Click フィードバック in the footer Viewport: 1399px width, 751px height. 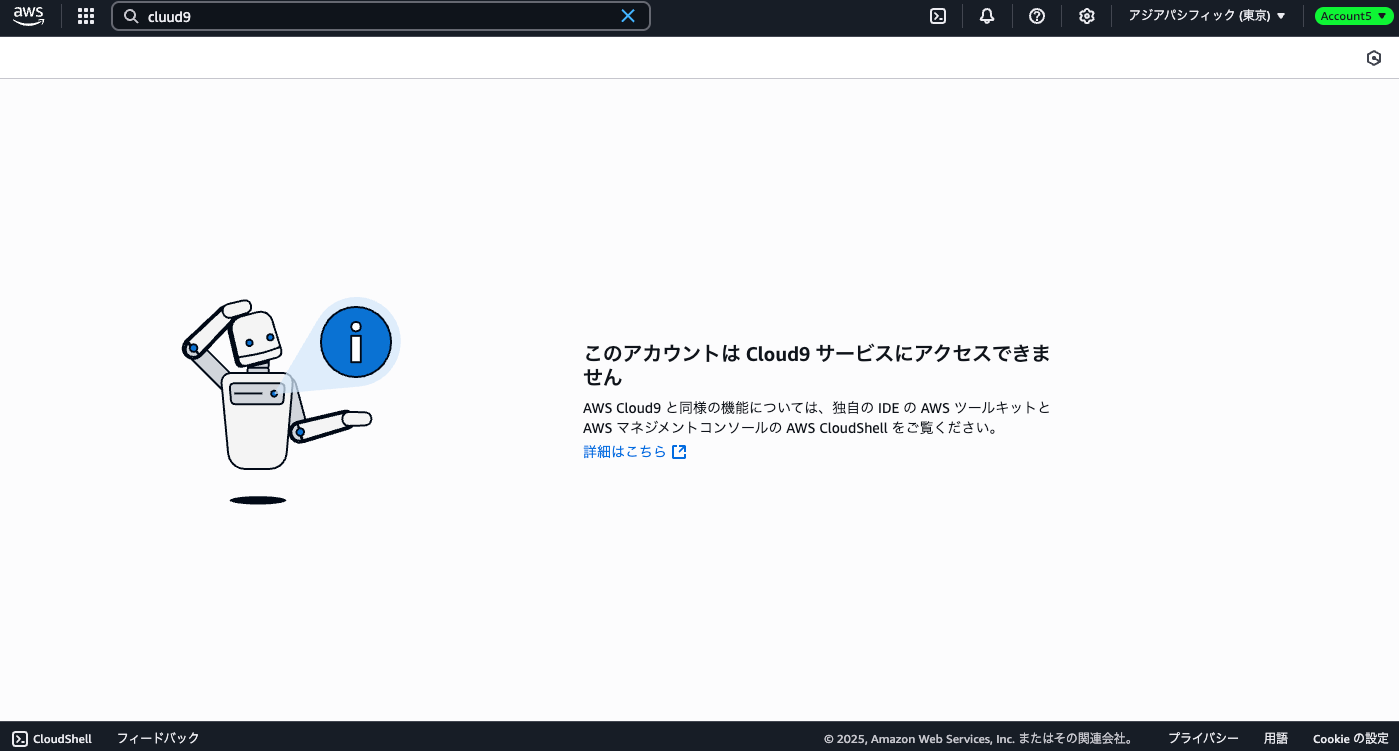158,738
